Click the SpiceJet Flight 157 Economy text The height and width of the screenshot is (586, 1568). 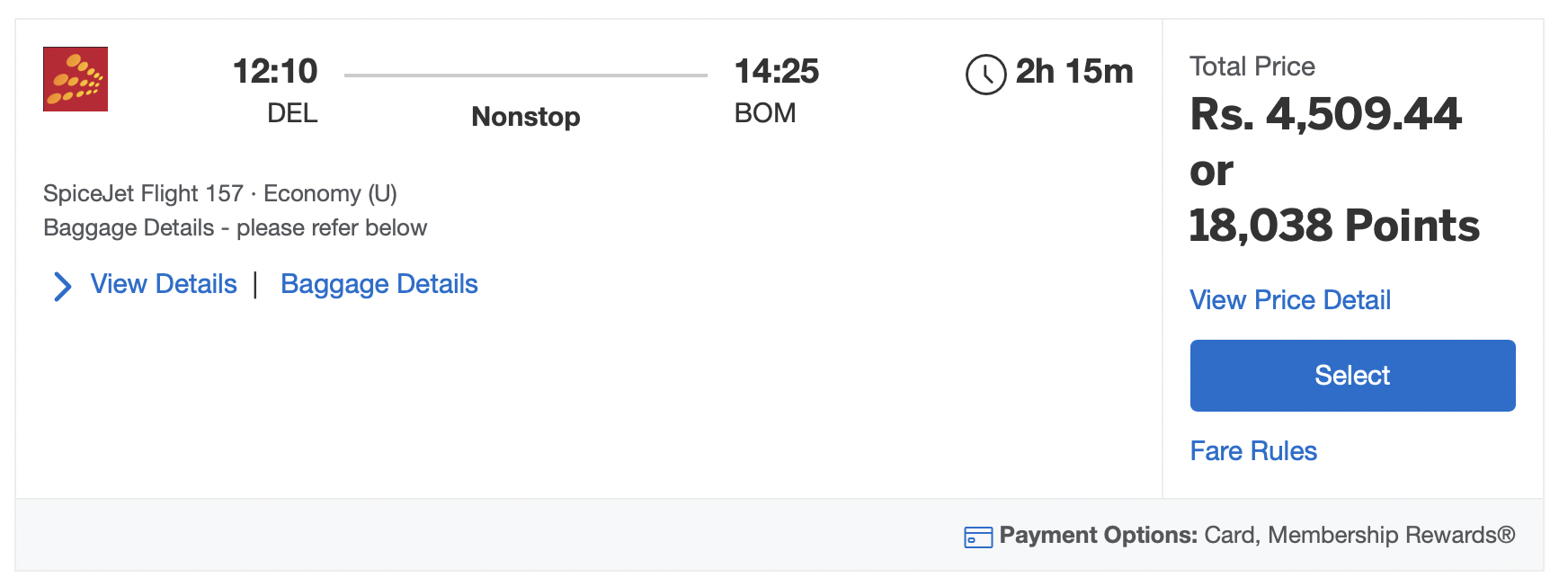coord(220,193)
